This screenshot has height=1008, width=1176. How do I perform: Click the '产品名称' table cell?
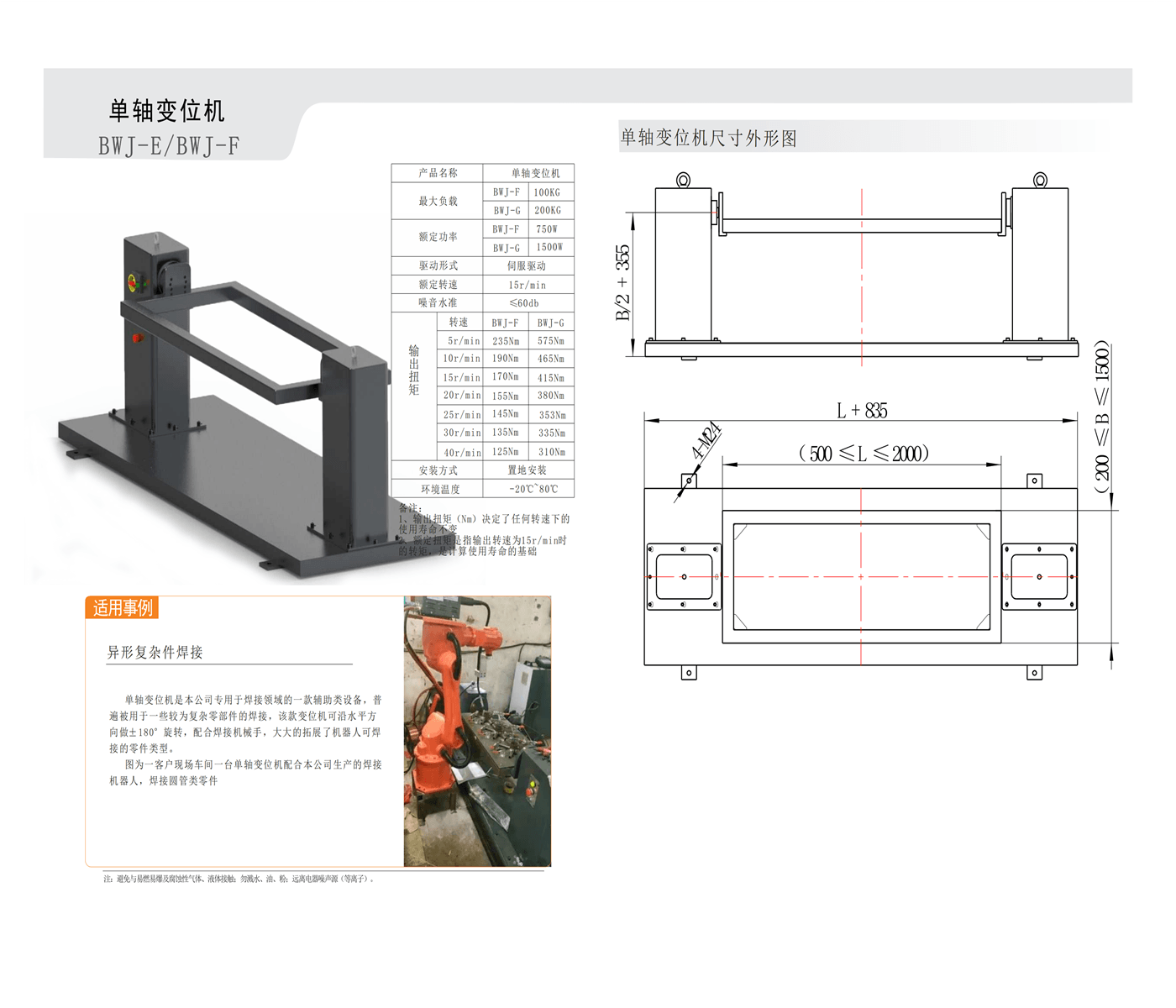pyautogui.click(x=438, y=173)
